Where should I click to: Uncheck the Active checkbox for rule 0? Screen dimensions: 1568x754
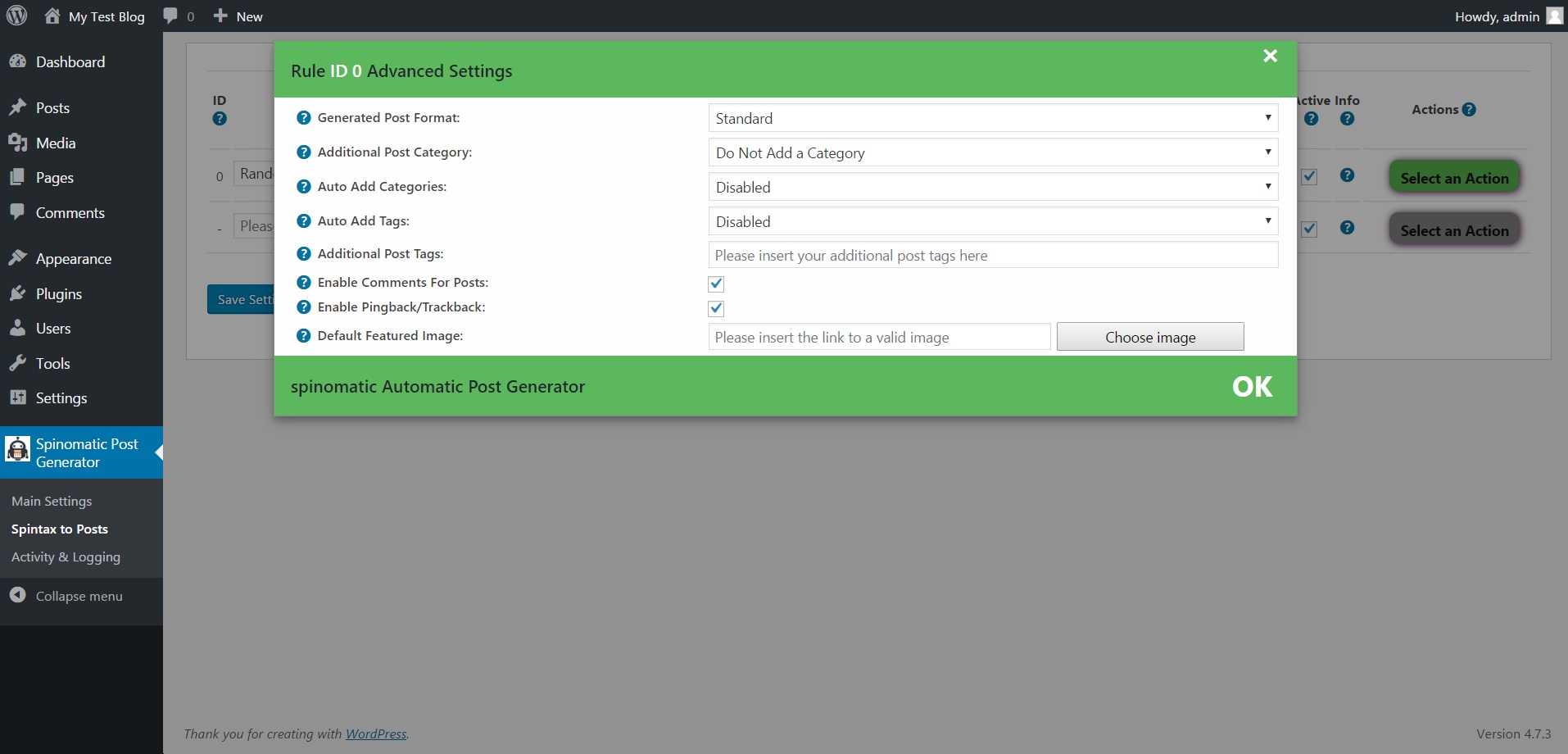tap(1309, 175)
